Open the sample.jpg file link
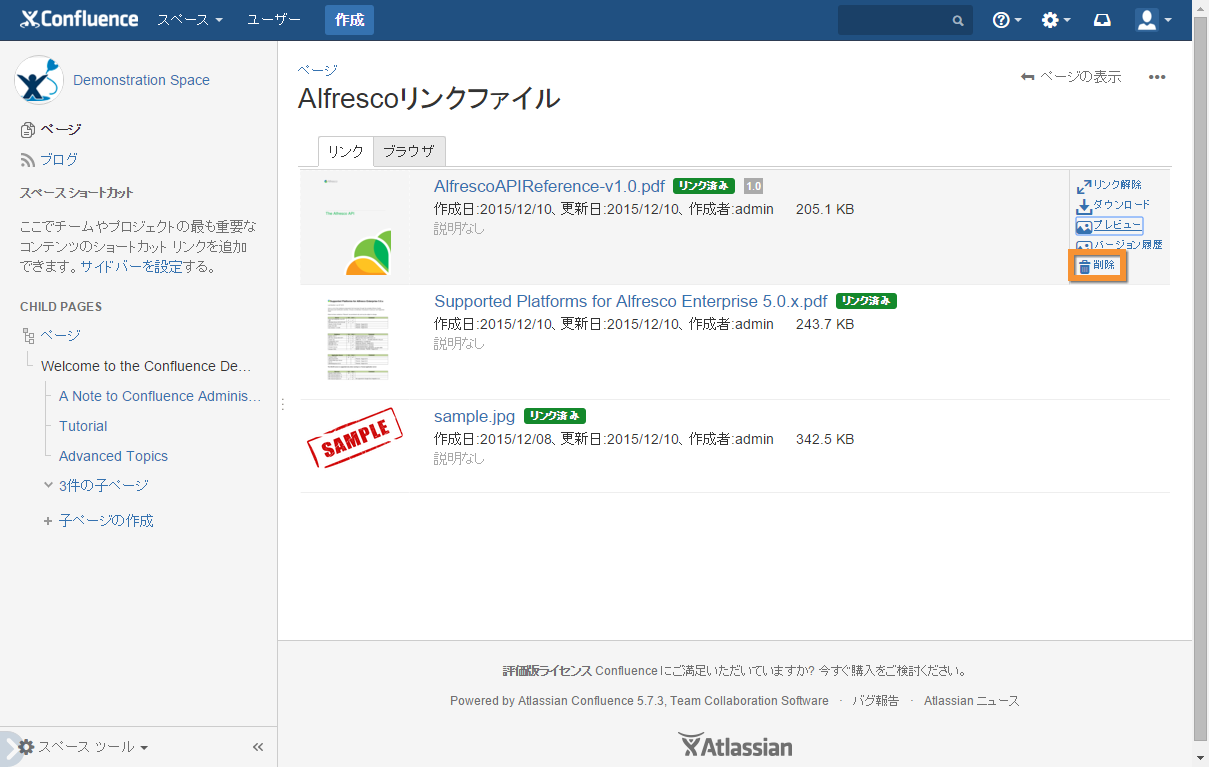This screenshot has width=1209, height=767. [475, 416]
